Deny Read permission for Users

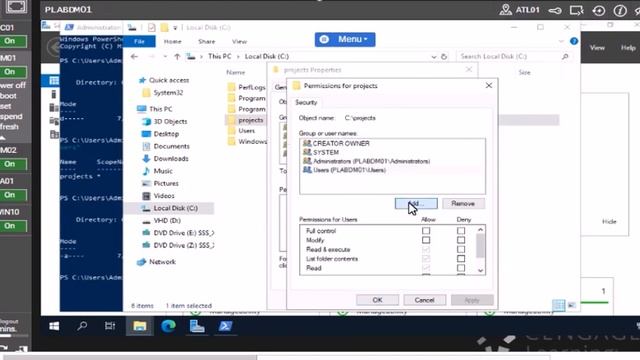pos(461,268)
